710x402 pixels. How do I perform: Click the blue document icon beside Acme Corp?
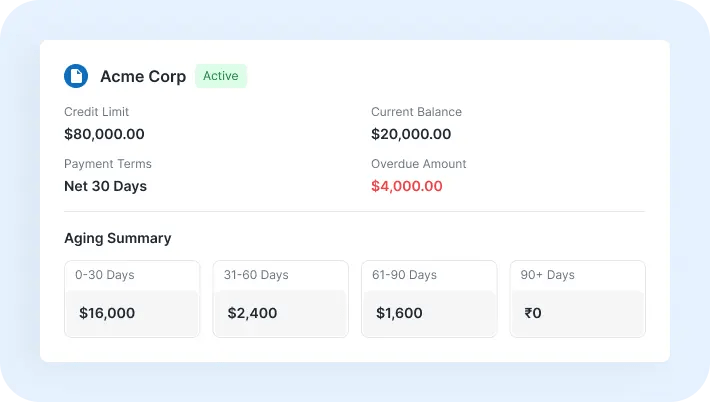click(76, 76)
